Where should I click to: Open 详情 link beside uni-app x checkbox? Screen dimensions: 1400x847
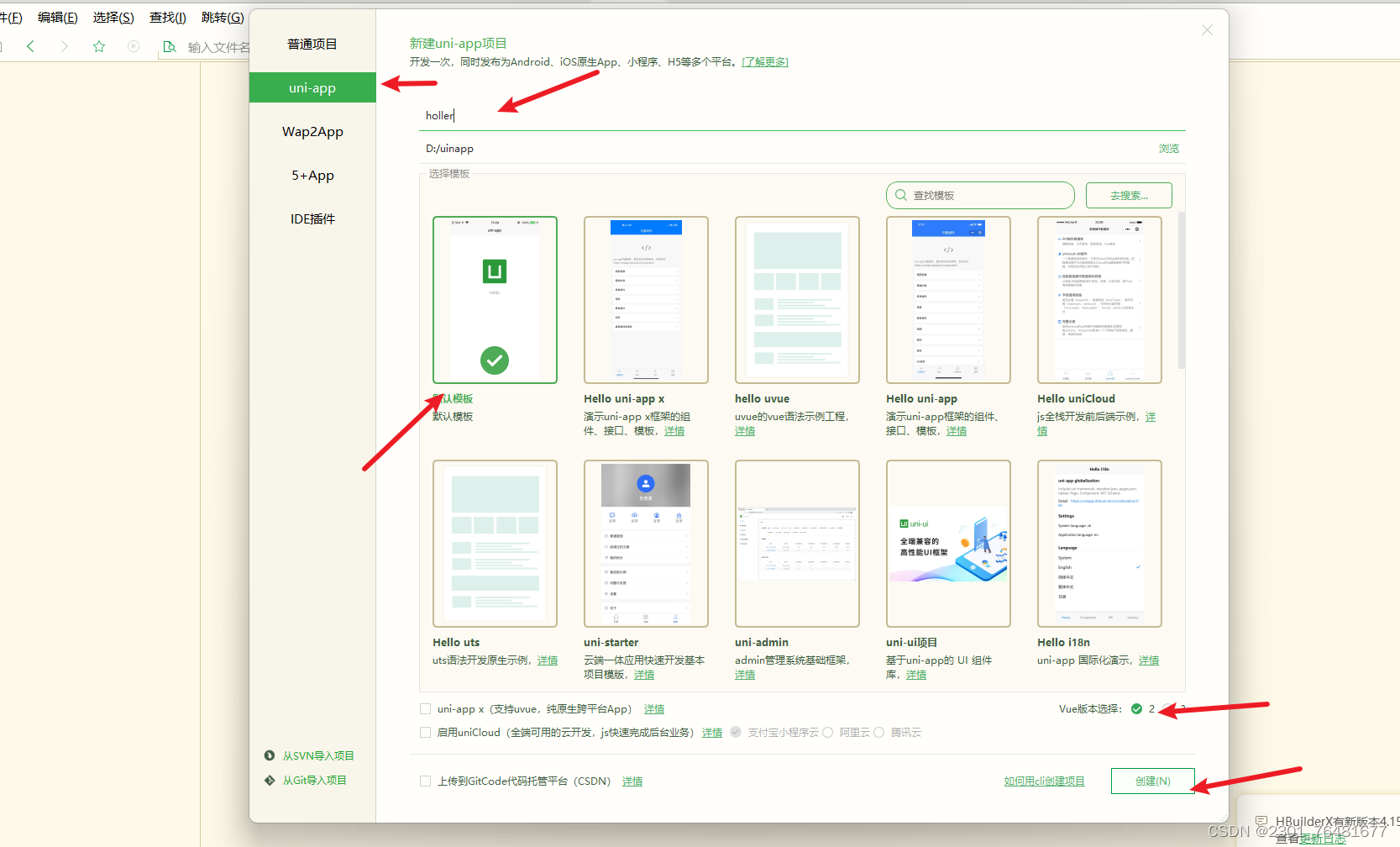click(654, 709)
